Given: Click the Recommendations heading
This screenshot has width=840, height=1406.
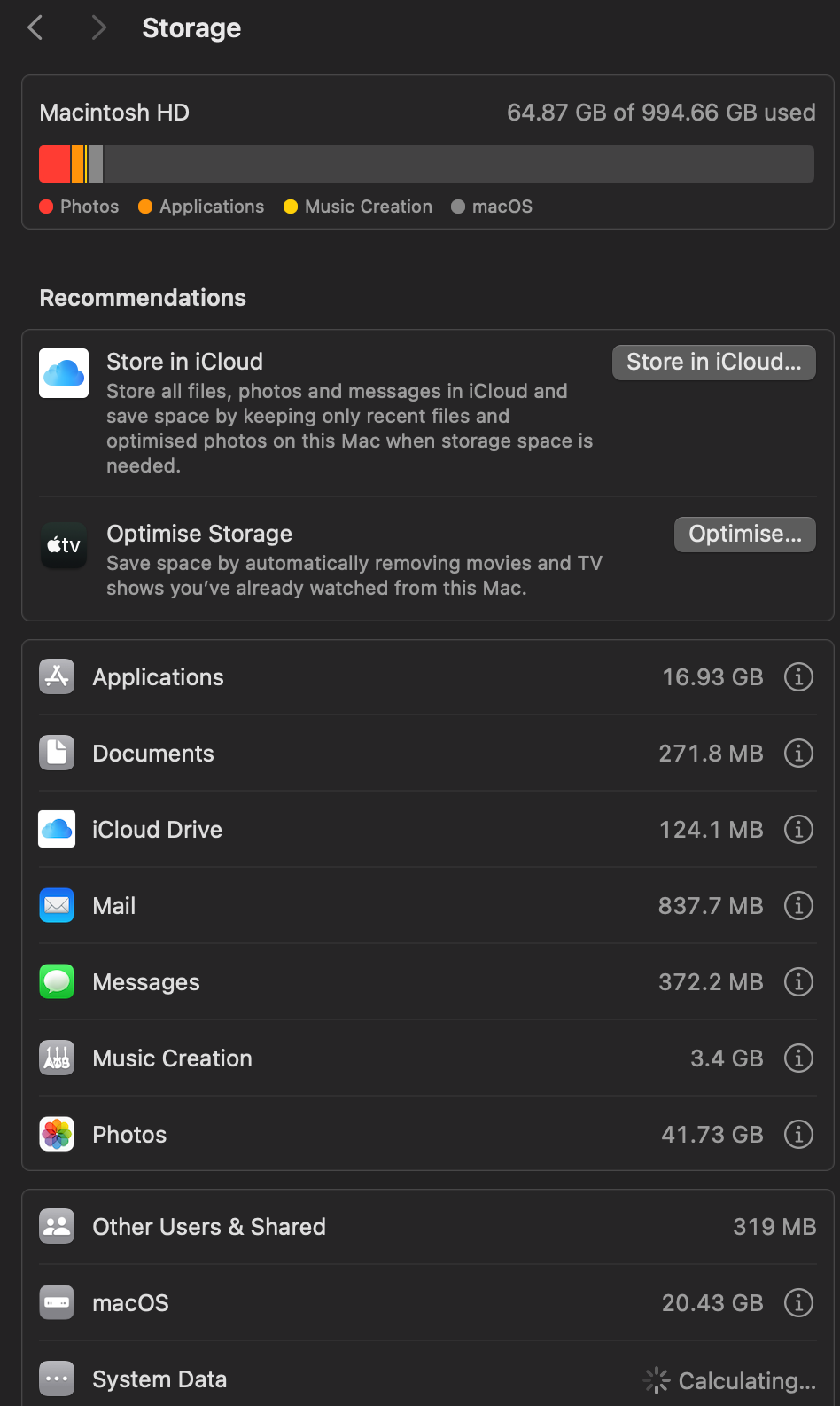Looking at the screenshot, I should click(143, 298).
